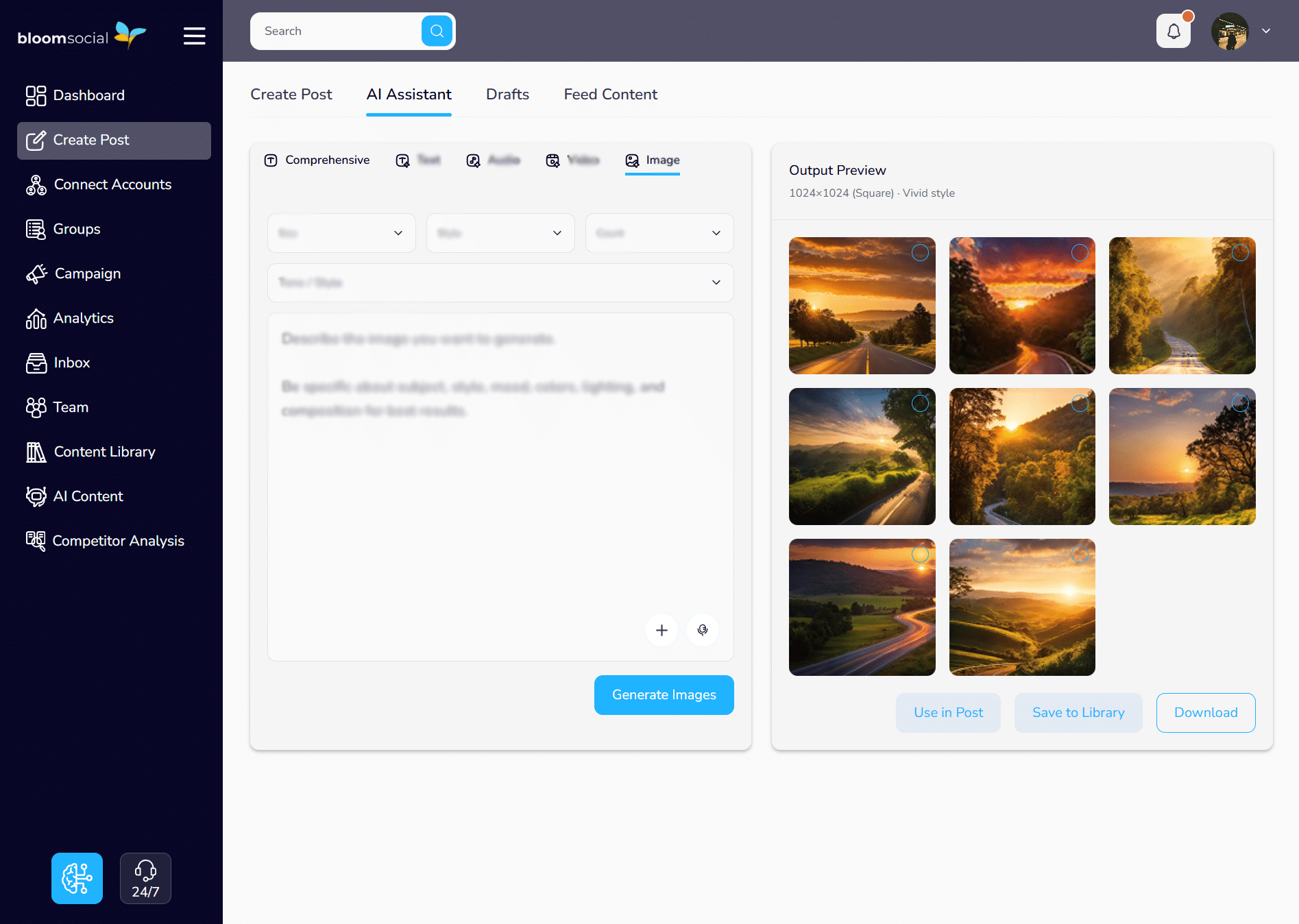The image size is (1299, 924).
Task: Expand the middle Style dropdown
Action: (x=500, y=233)
